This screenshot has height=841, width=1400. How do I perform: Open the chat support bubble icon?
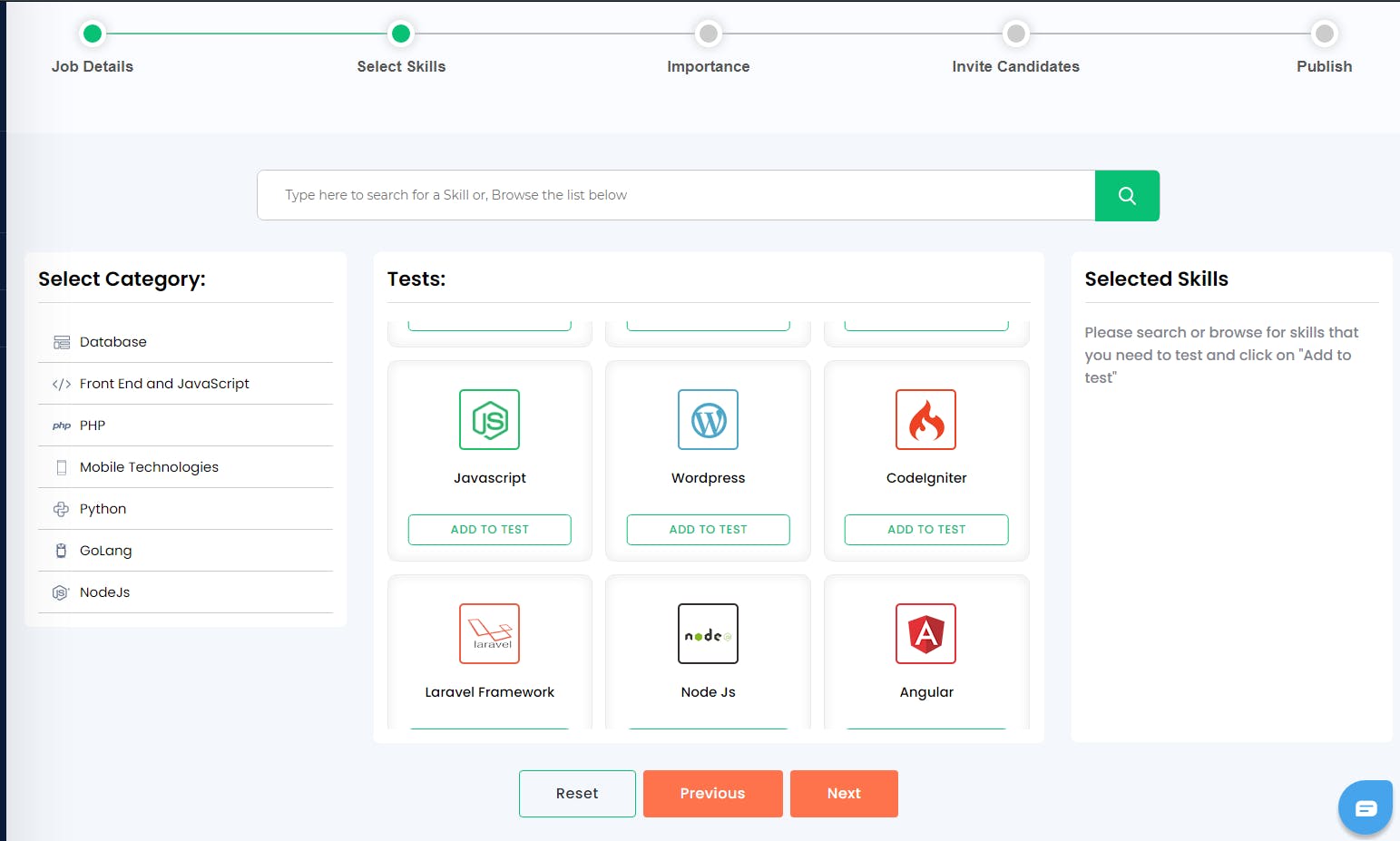[x=1366, y=807]
